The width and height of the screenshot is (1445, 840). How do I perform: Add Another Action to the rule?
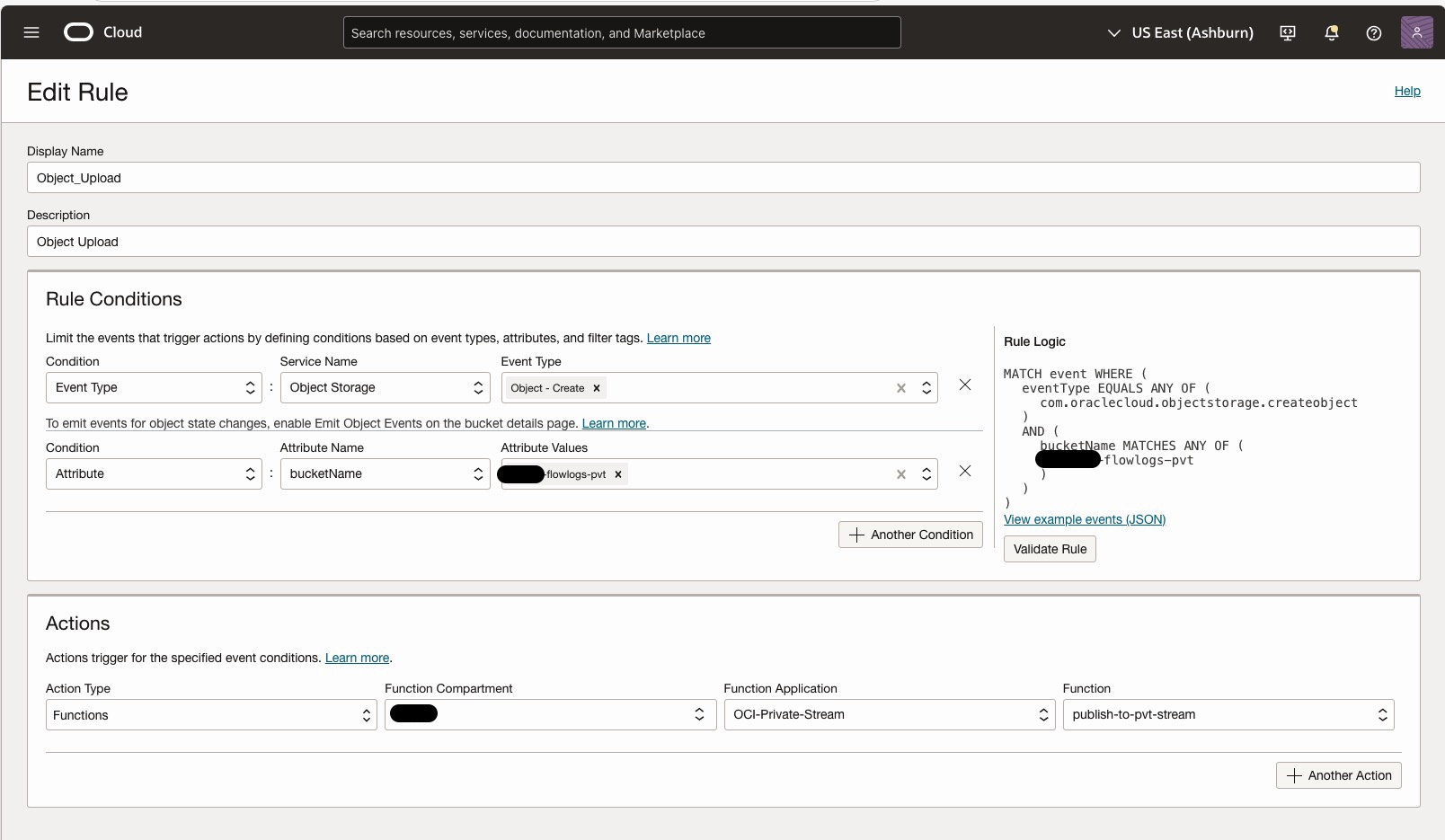[1338, 774]
